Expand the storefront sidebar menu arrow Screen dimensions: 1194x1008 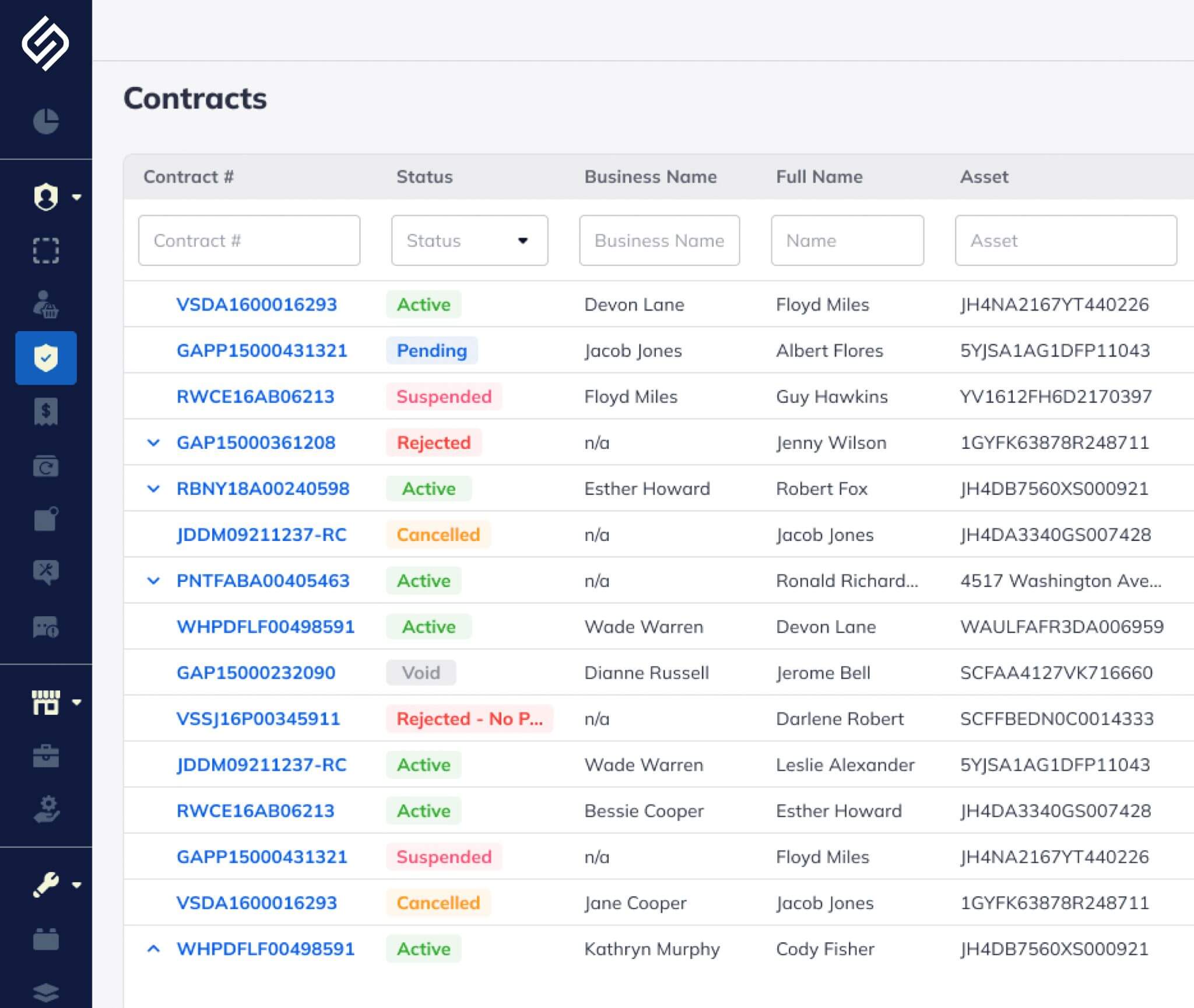pyautogui.click(x=76, y=702)
